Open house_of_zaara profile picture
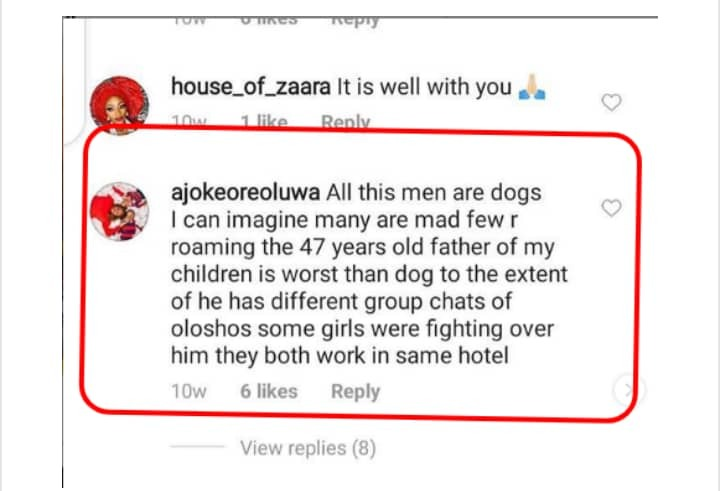 119,105
